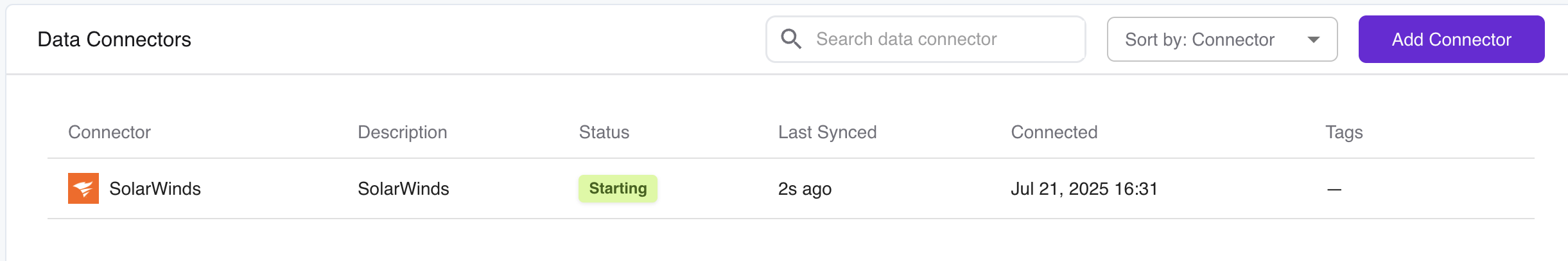Open the Sort by Connector dropdown
1568x261 pixels.
1221,39
